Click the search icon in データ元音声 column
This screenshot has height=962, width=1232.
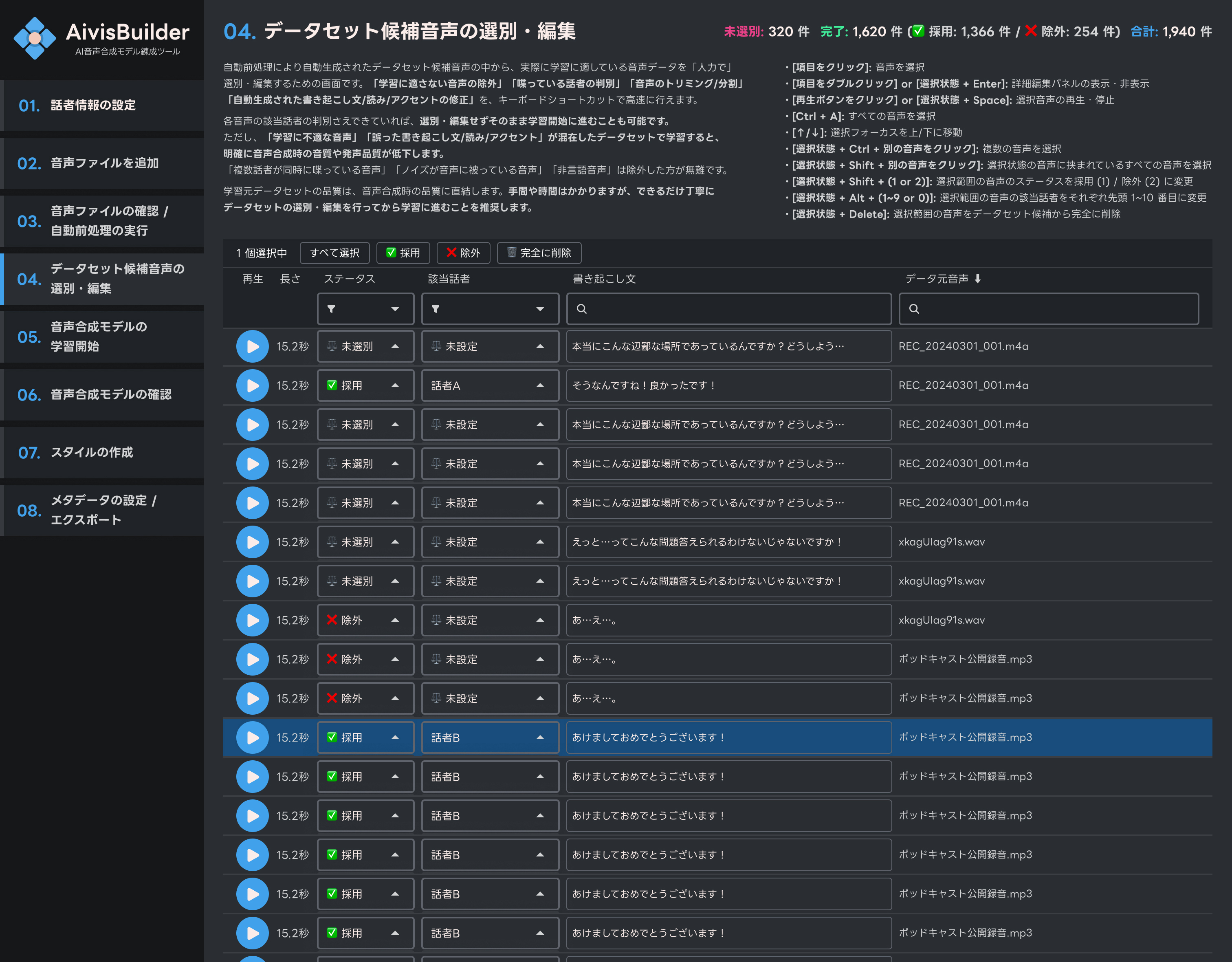pyautogui.click(x=913, y=308)
